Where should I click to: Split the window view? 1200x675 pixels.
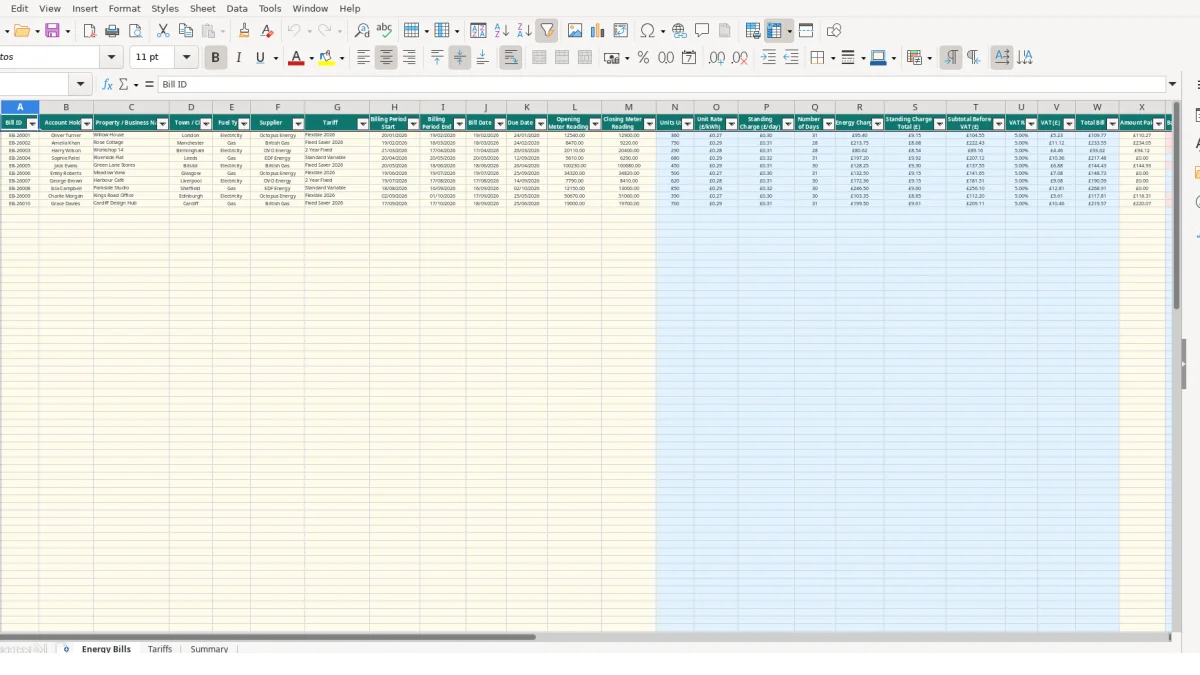click(x=806, y=31)
